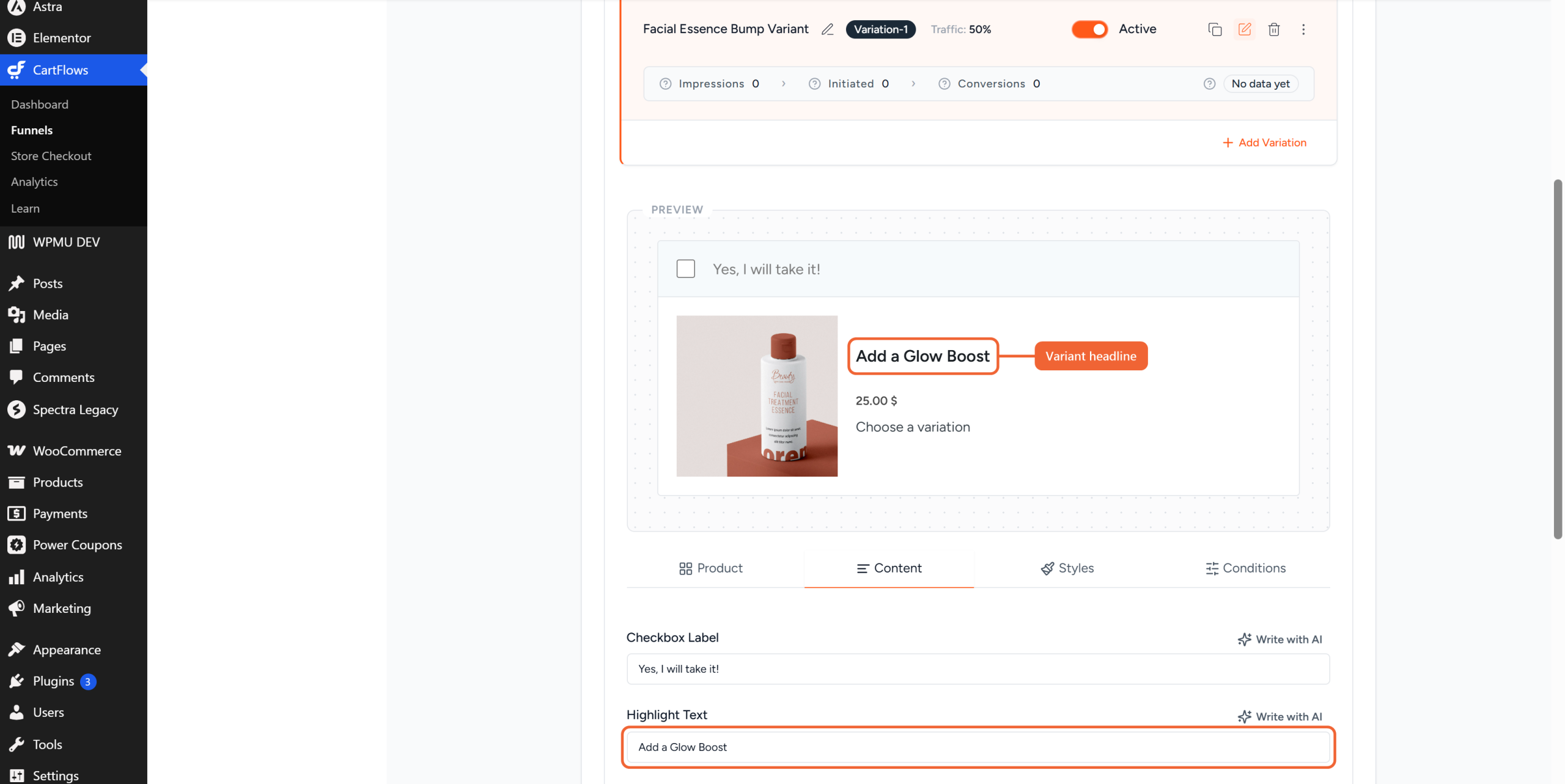
Task: Click help icon beside No data yet
Action: point(1209,84)
